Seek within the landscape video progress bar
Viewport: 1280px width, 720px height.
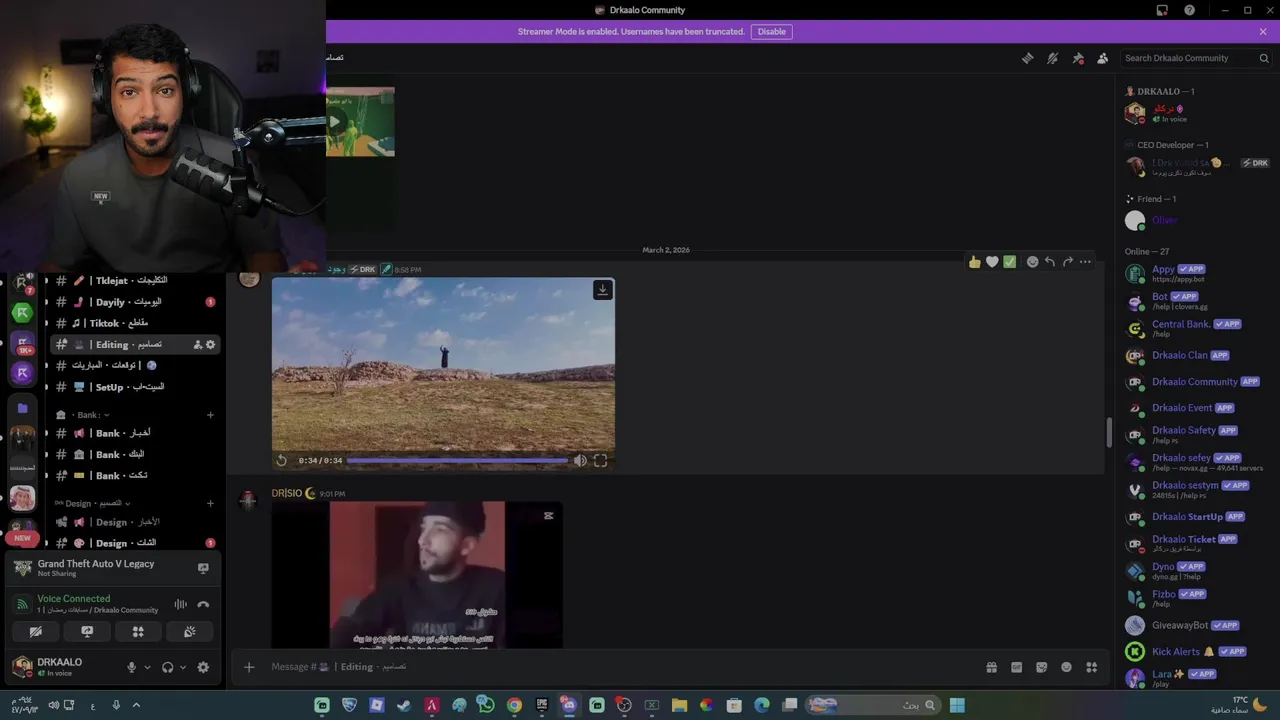pos(458,461)
